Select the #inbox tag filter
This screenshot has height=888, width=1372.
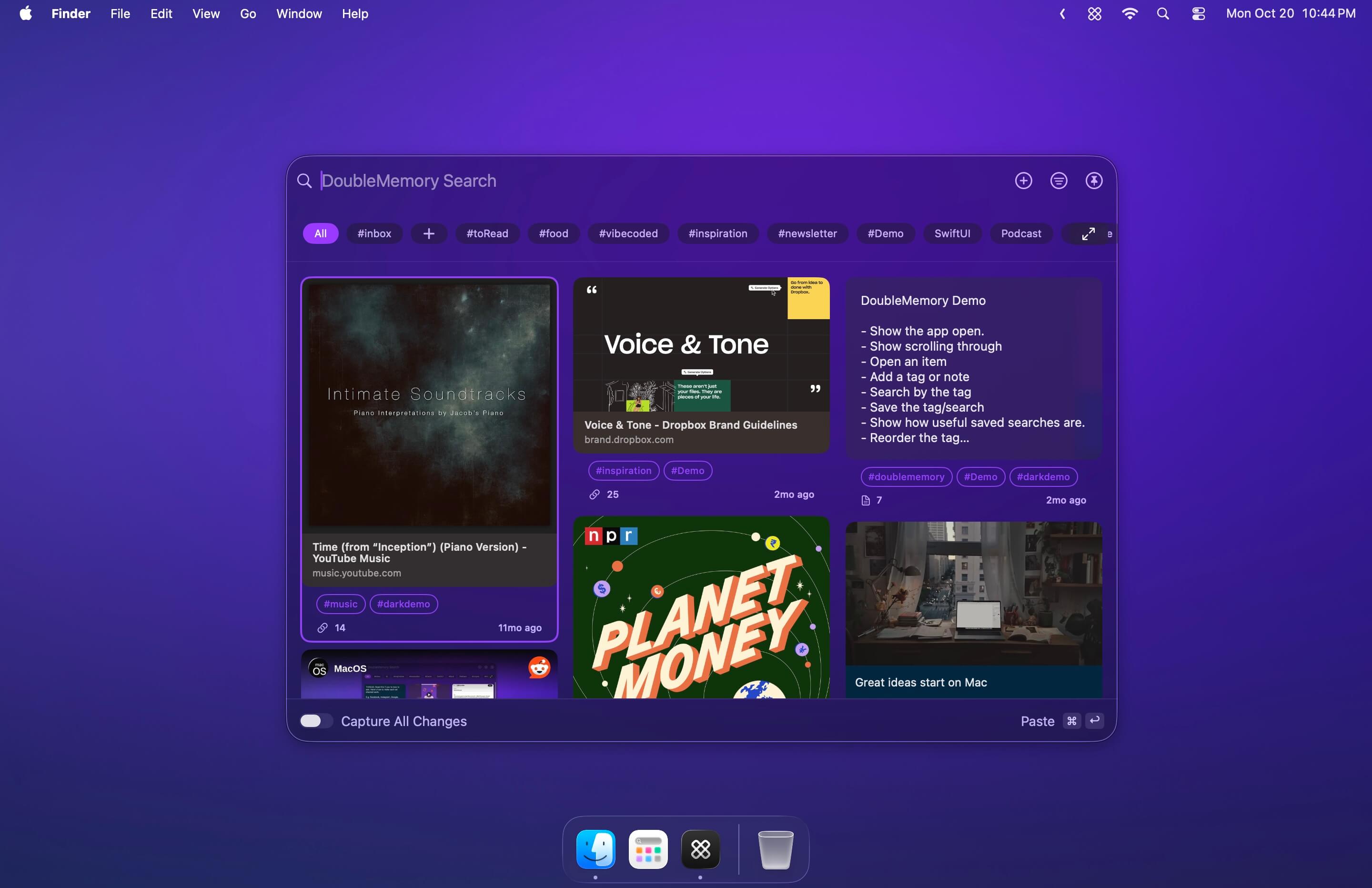pyautogui.click(x=374, y=233)
